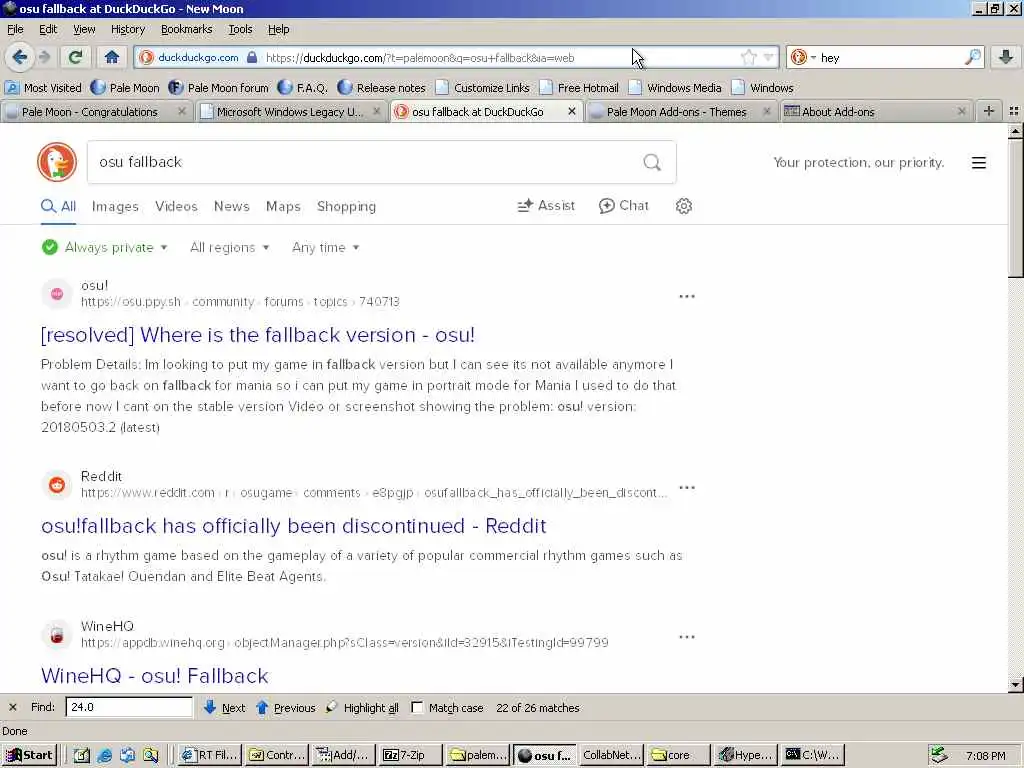This screenshot has height=768, width=1024.
Task: Select the Shopping search tab
Action: pos(346,206)
